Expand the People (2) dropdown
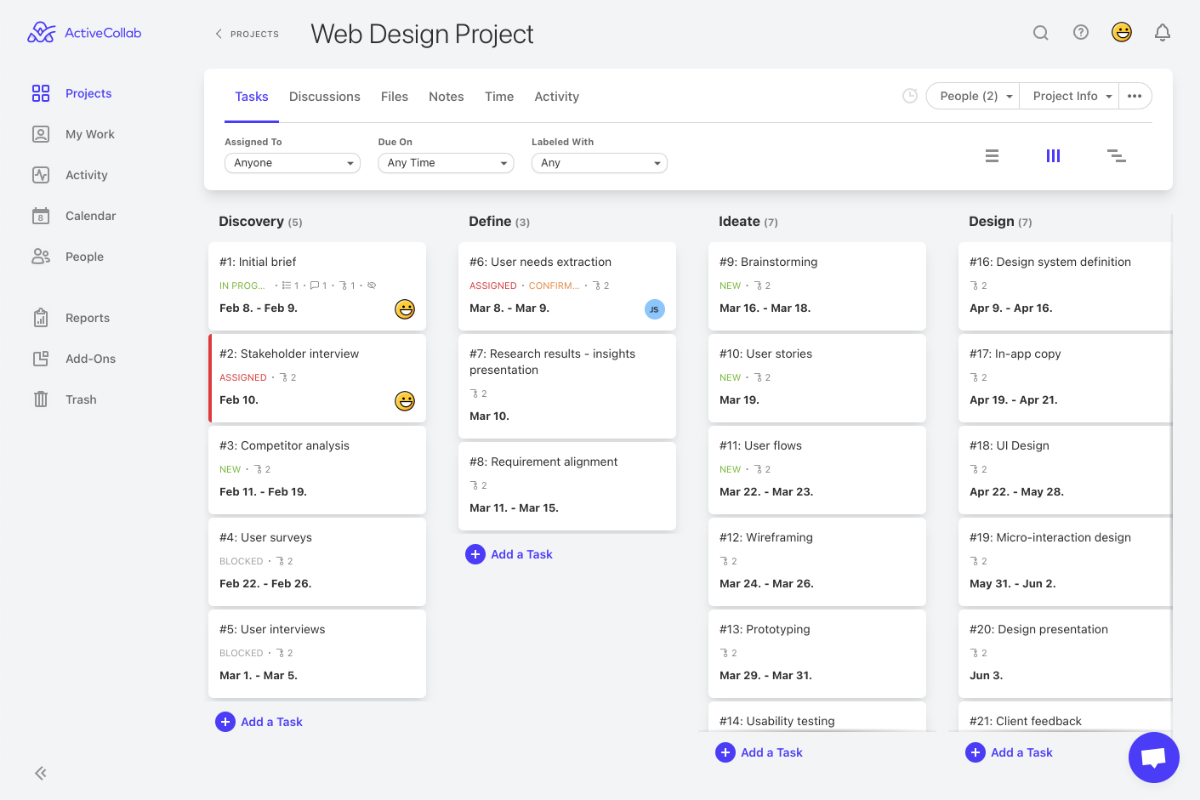 point(973,96)
